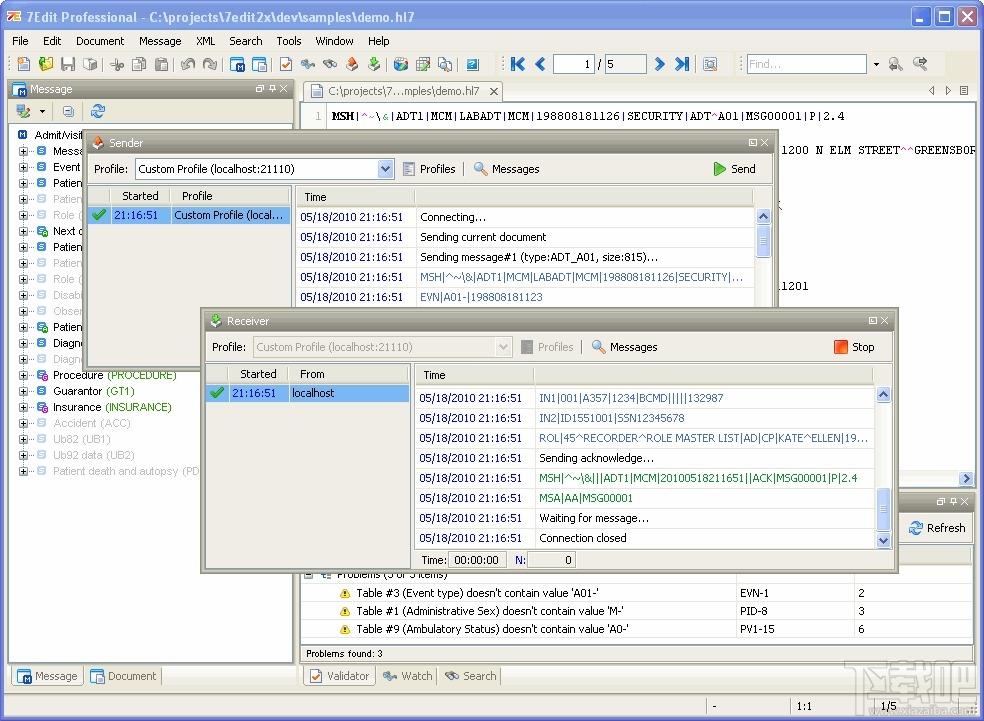The height and width of the screenshot is (721, 984).
Task: Click the Refresh button in validator panel
Action: 937,528
